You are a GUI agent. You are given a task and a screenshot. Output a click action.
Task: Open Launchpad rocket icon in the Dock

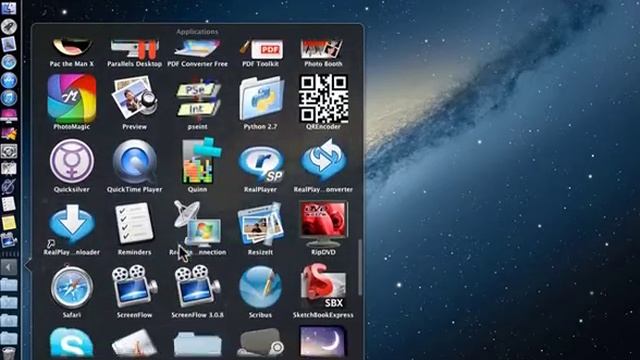coord(9,27)
